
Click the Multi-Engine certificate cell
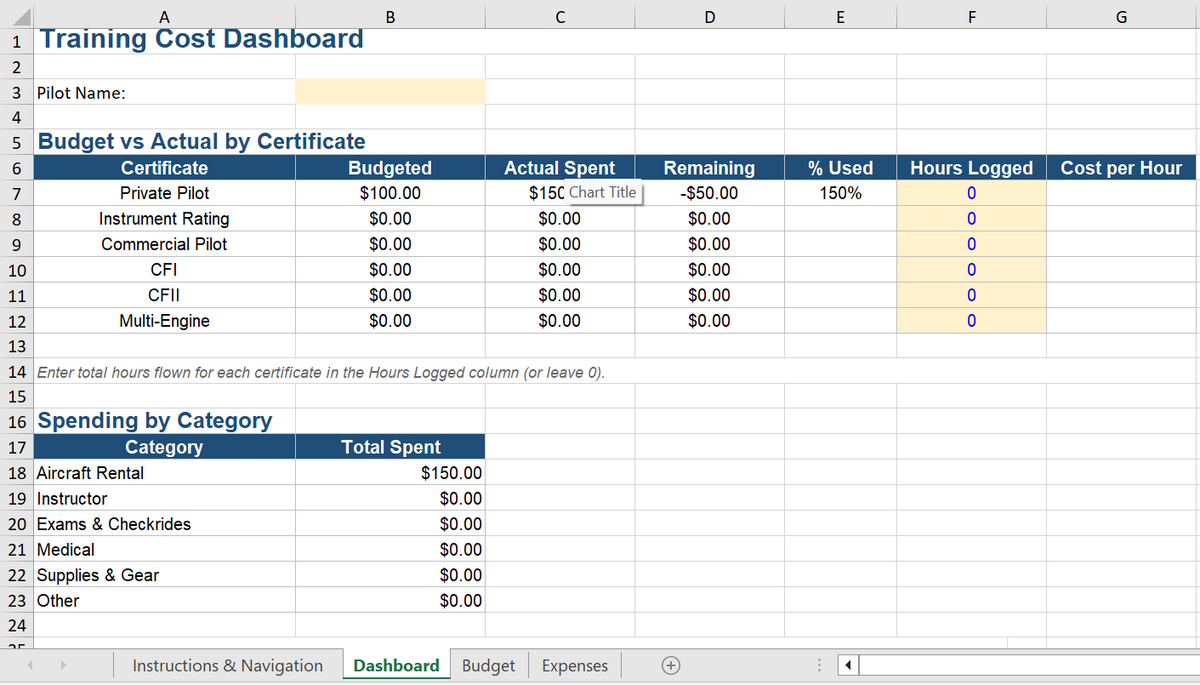164,321
